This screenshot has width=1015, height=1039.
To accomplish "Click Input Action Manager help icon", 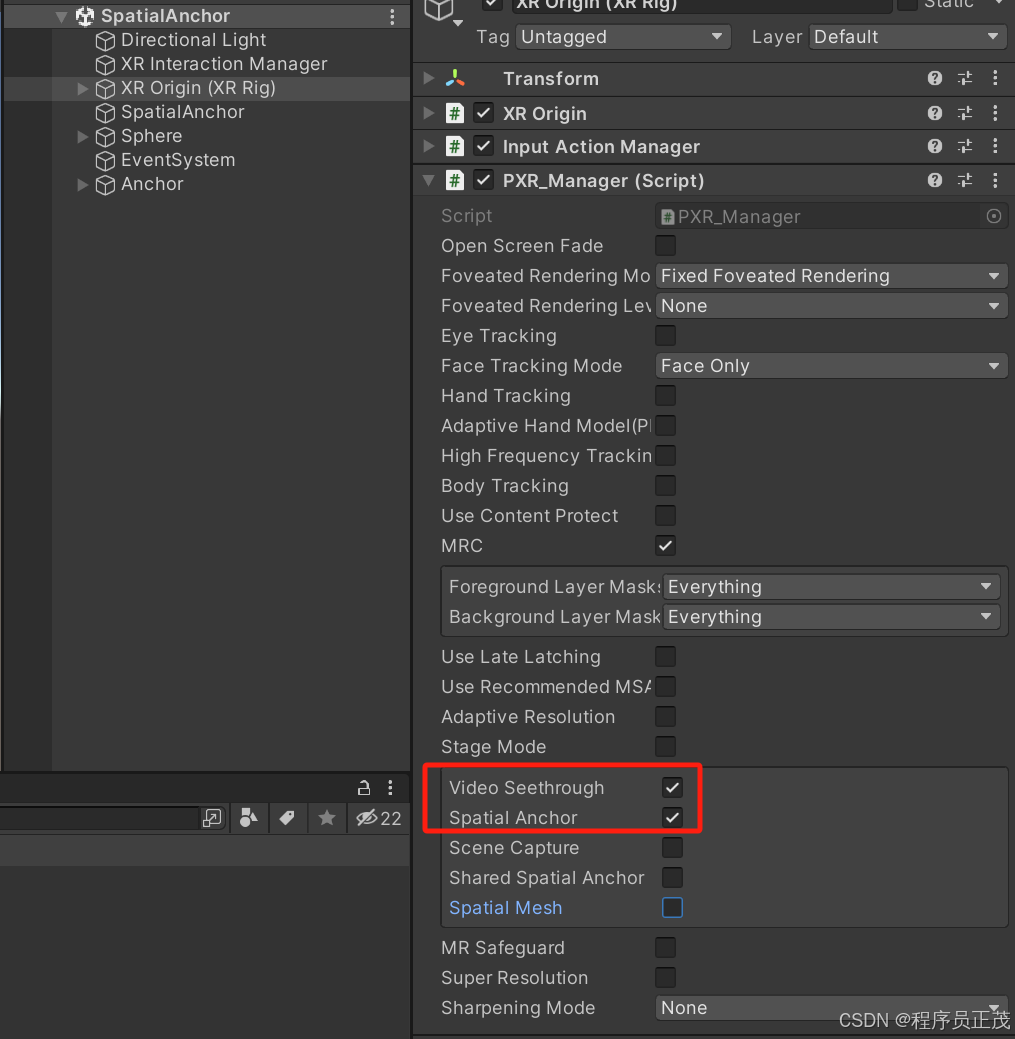I will (x=934, y=146).
